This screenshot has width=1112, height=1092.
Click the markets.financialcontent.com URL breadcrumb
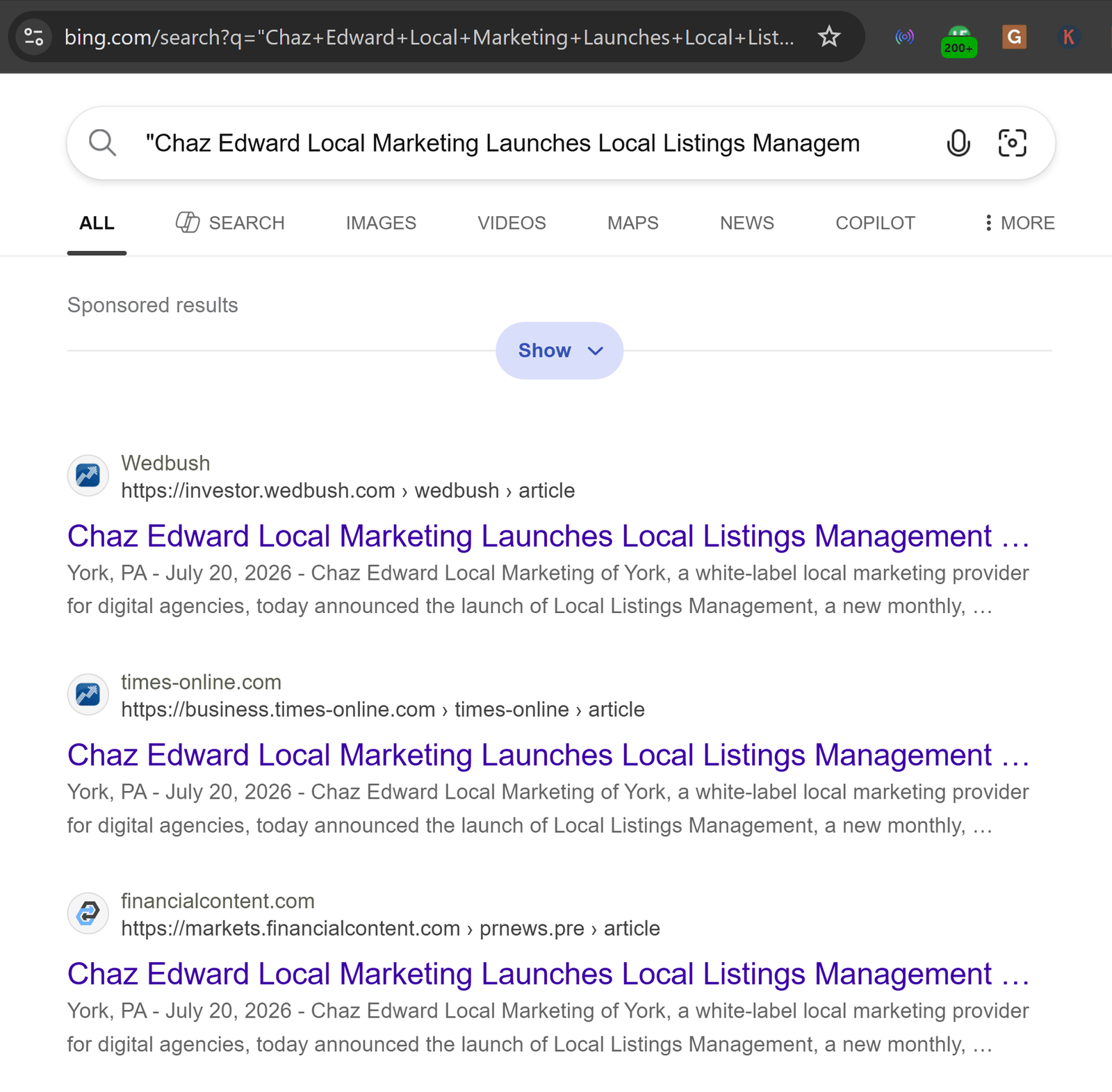(x=391, y=929)
